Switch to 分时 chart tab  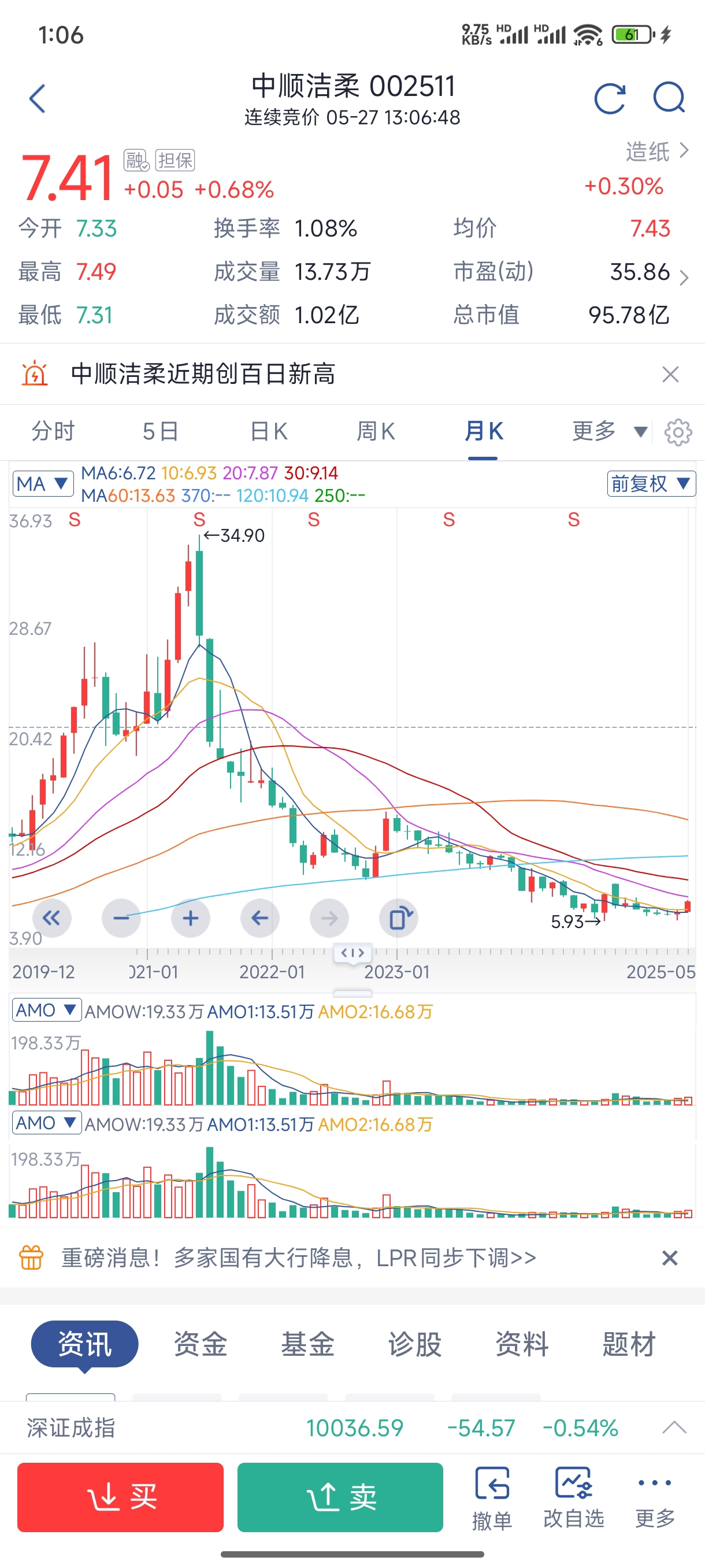coord(53,431)
